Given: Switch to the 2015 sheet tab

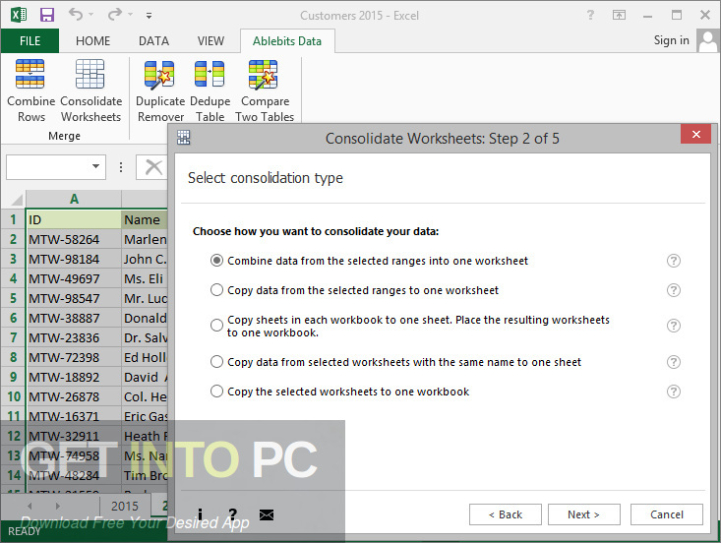Looking at the screenshot, I should (x=125, y=506).
